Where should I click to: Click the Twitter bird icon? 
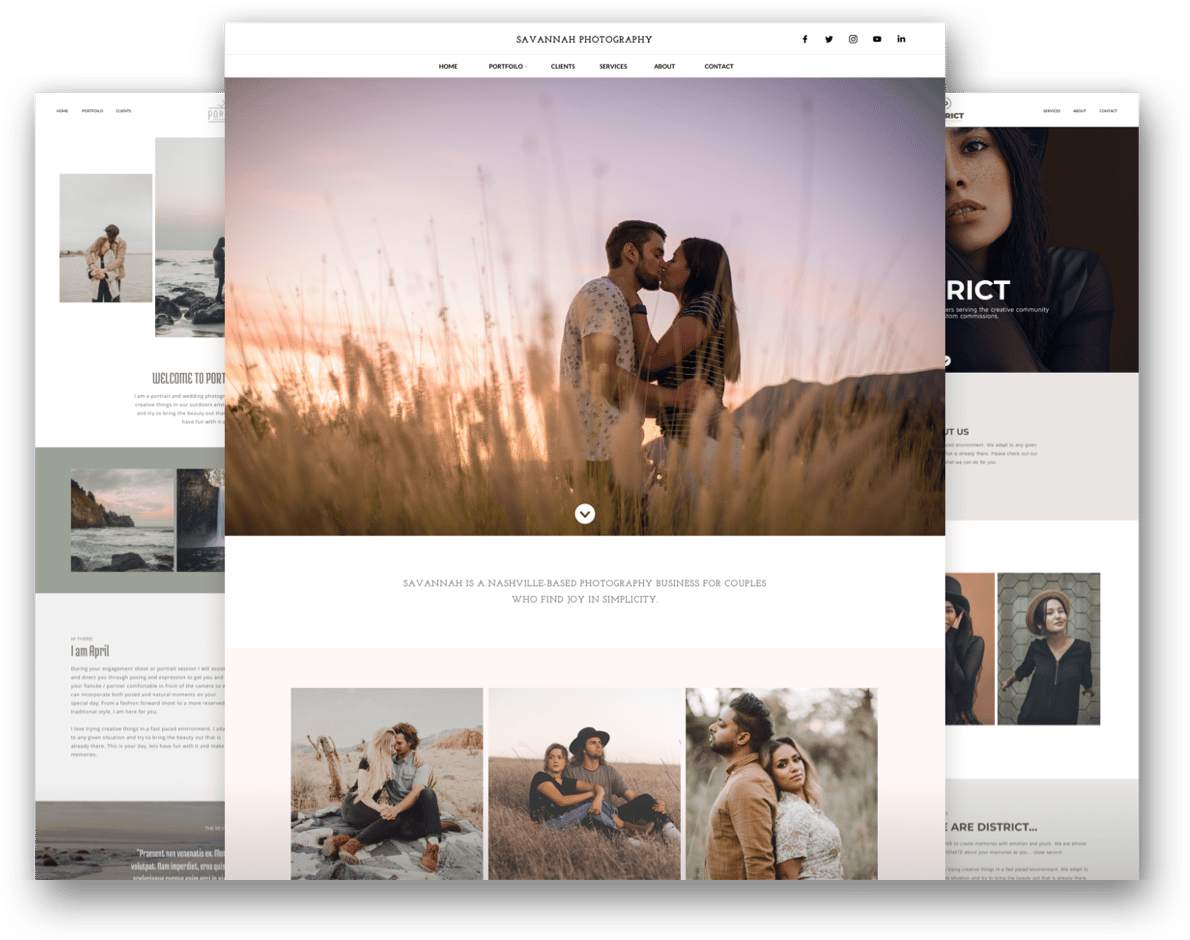click(829, 39)
